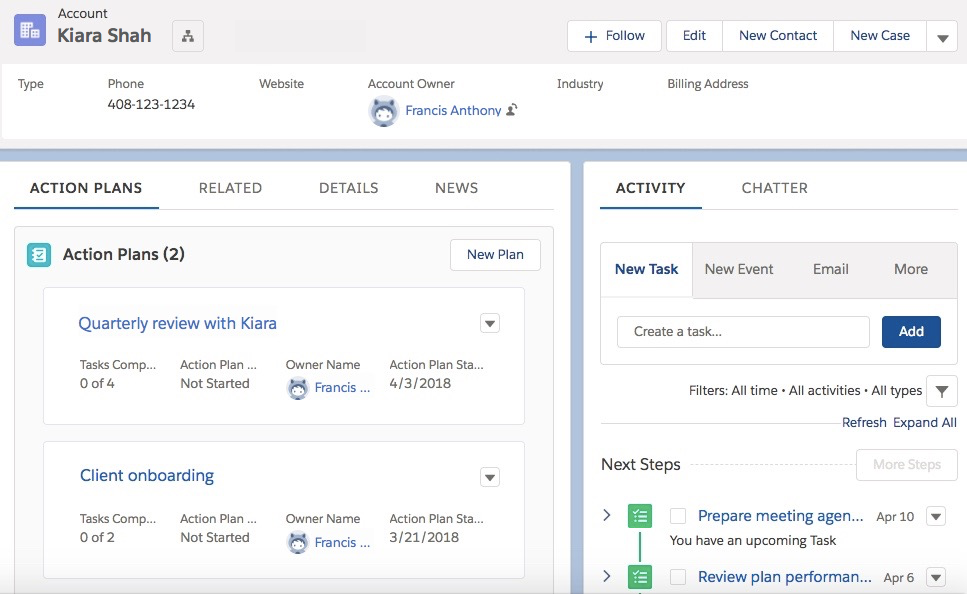
Task: Open the Quarterly review with Kiara plan
Action: (178, 323)
